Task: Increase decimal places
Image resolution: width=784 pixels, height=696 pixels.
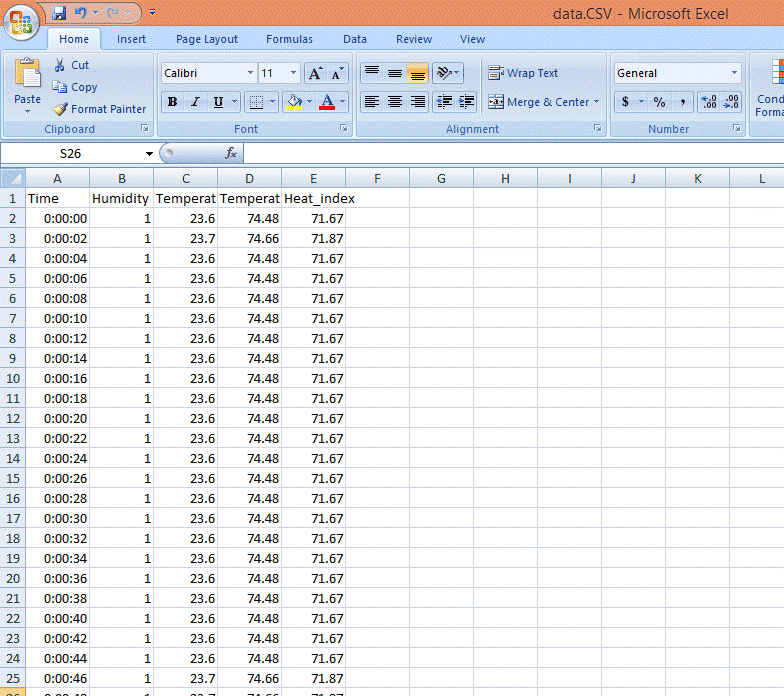Action: [x=709, y=102]
